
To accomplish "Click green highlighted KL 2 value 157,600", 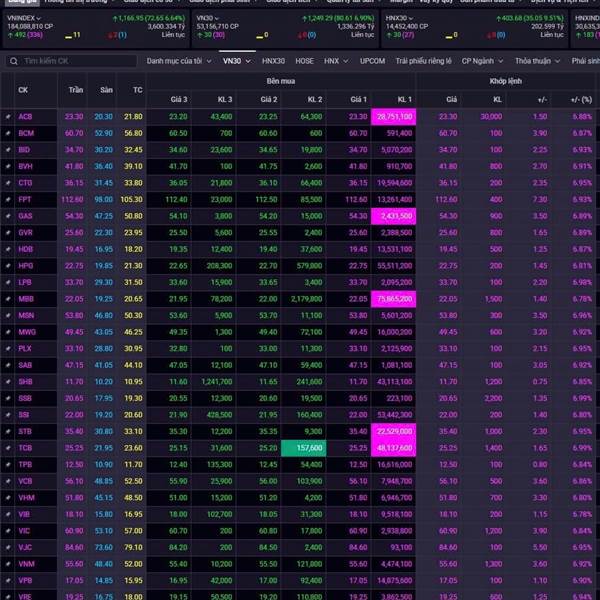I will pyautogui.click(x=303, y=448).
